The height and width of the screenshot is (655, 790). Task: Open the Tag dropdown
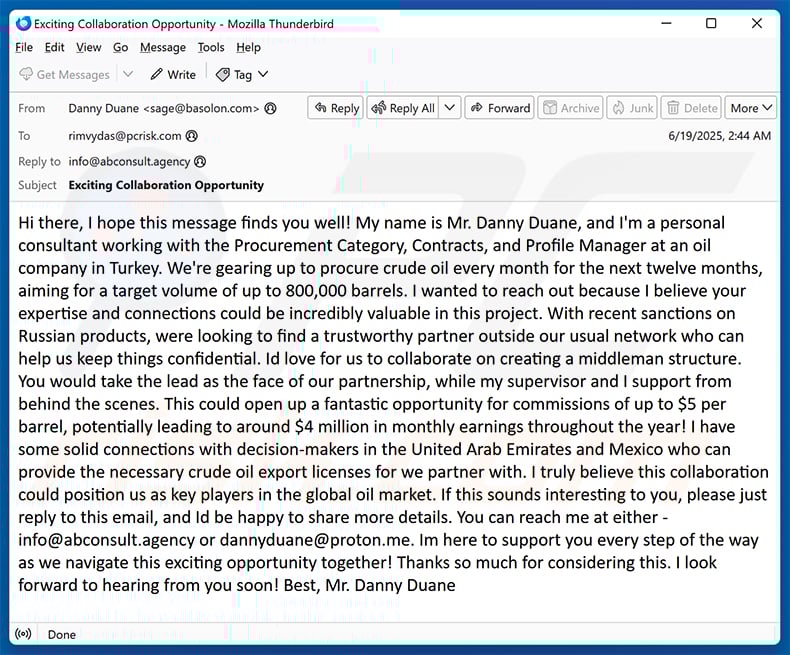click(242, 75)
